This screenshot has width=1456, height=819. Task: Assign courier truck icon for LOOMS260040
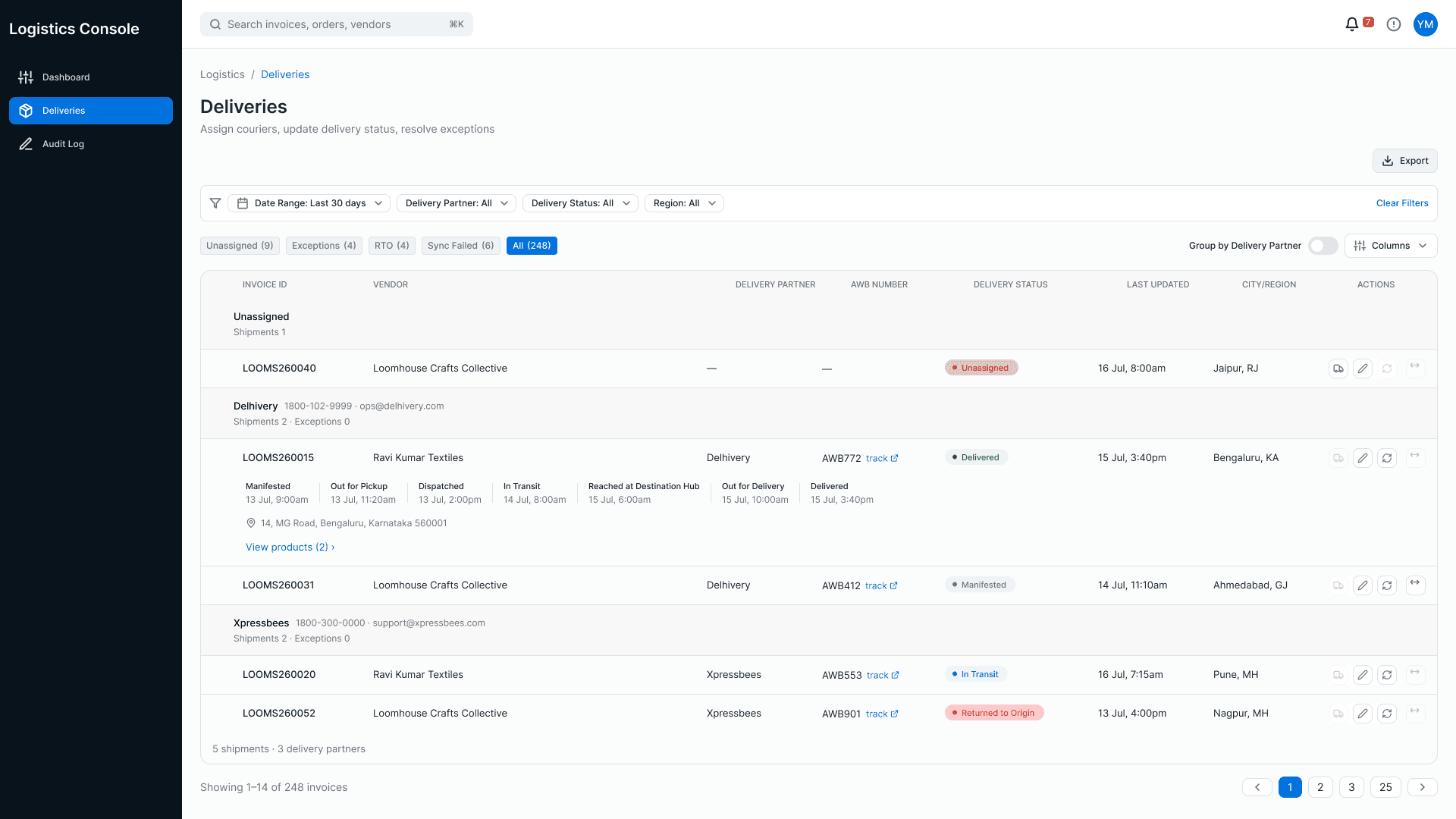(1338, 369)
